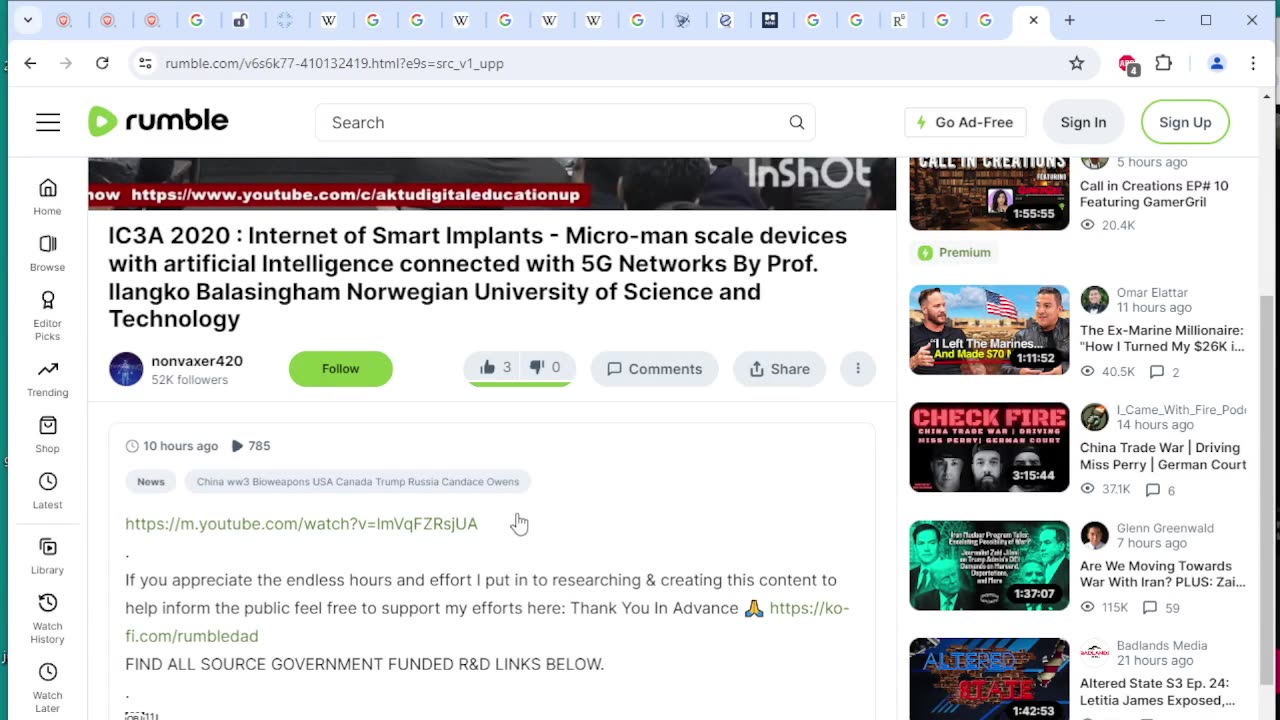The width and height of the screenshot is (1280, 720).
Task: Open the browser extensions puzzle icon
Action: (x=1163, y=63)
